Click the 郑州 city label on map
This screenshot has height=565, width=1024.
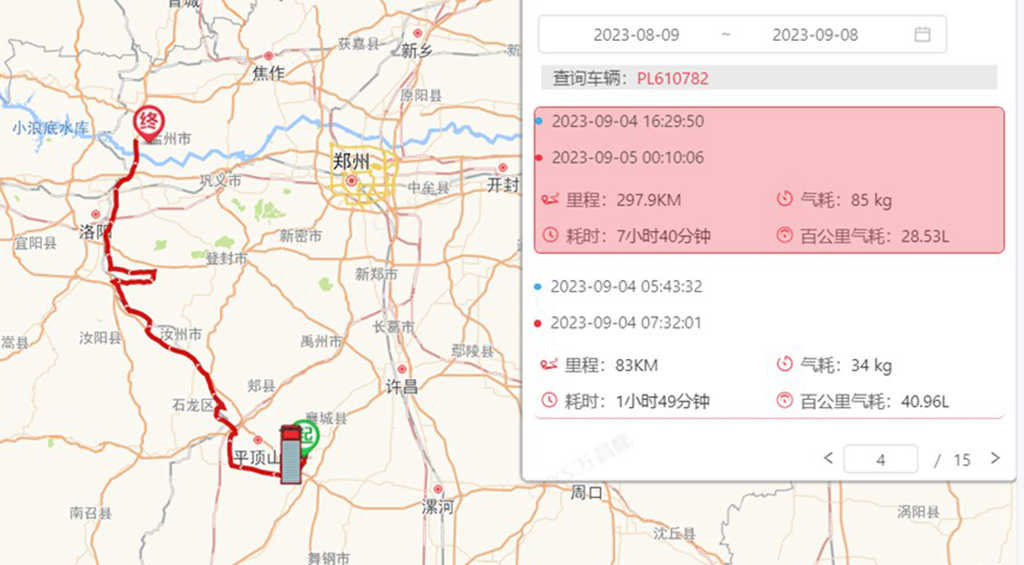[351, 161]
